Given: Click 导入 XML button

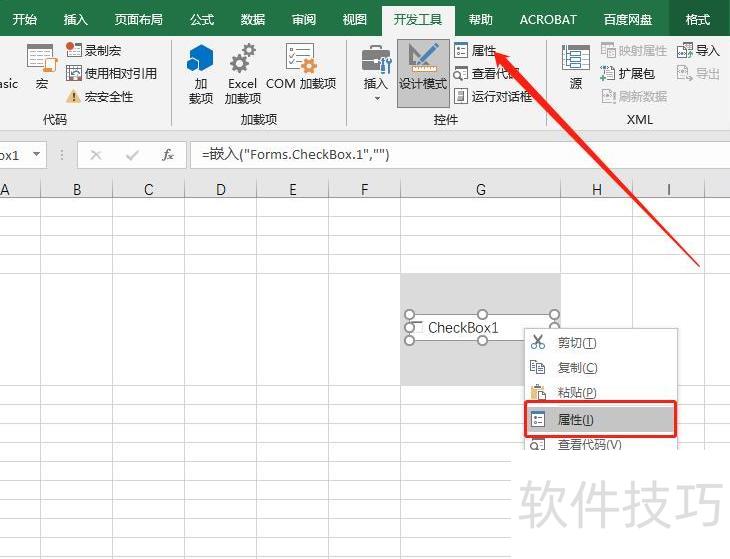Looking at the screenshot, I should pos(698,50).
